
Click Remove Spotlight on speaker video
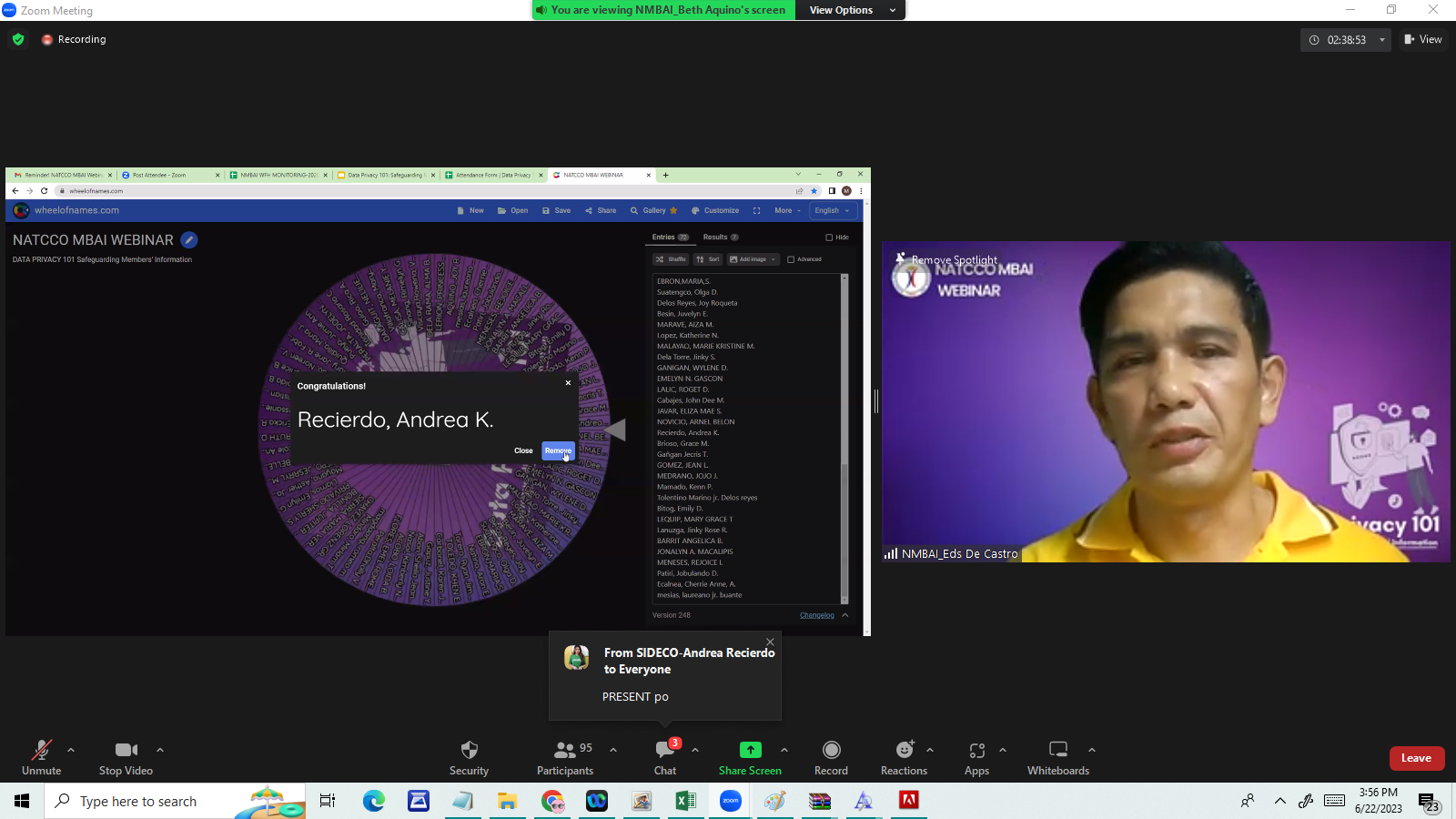tap(954, 260)
